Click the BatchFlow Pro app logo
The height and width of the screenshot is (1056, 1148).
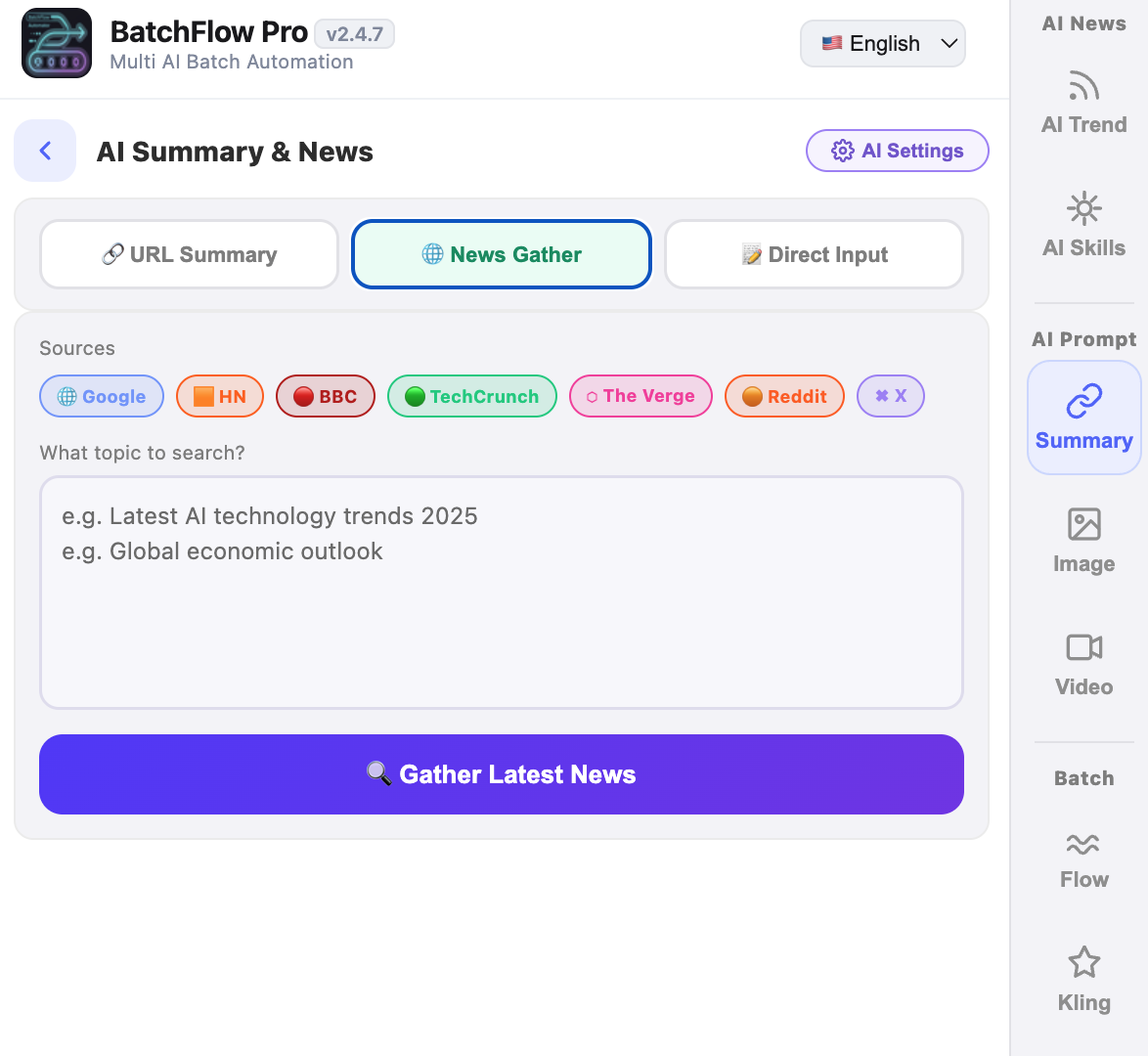pyautogui.click(x=57, y=43)
